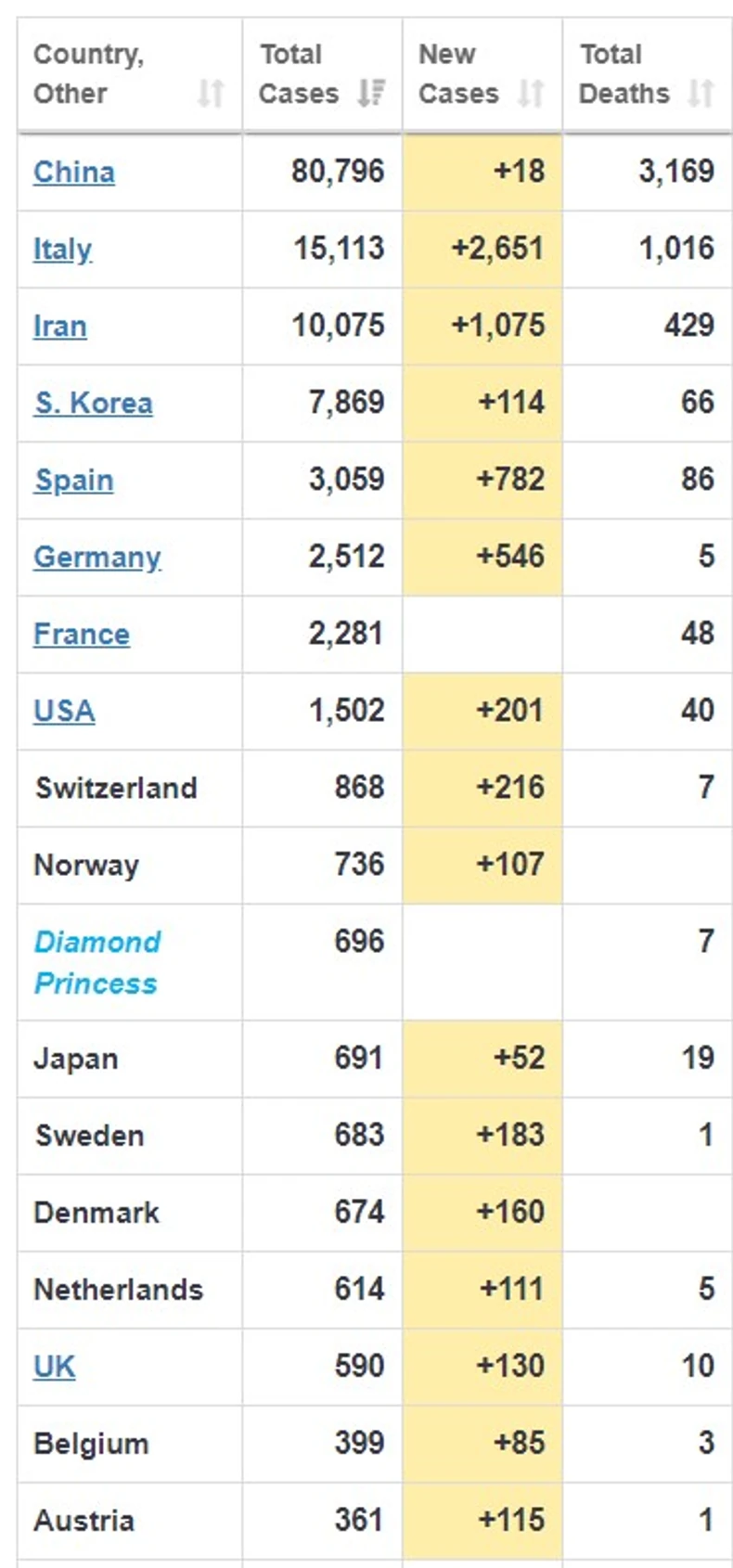This screenshot has width=733, height=1568.
Task: Click sort arrows icon in New Cases
Action: pyautogui.click(x=531, y=93)
